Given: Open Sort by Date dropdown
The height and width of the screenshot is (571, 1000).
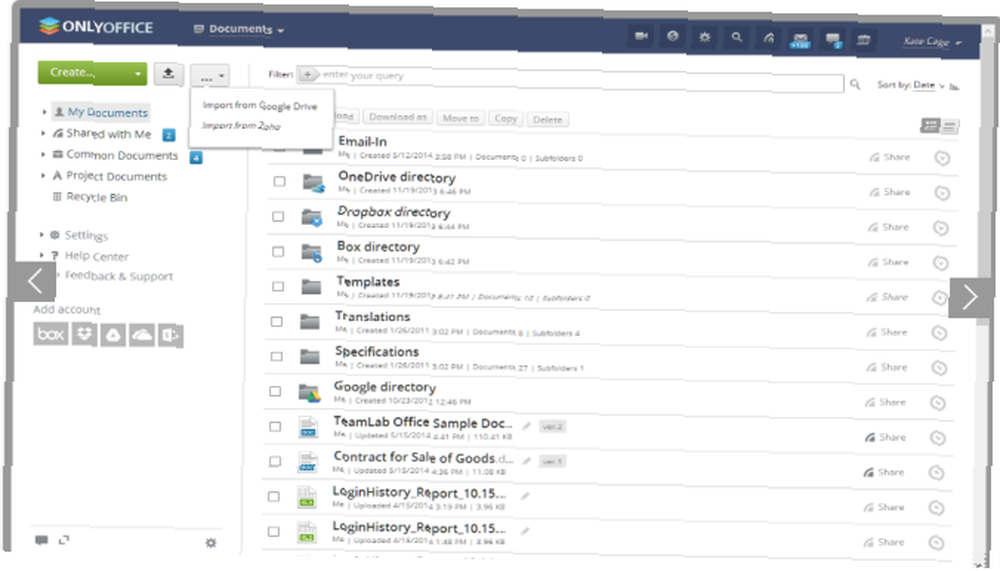Looking at the screenshot, I should pyautogui.click(x=927, y=85).
